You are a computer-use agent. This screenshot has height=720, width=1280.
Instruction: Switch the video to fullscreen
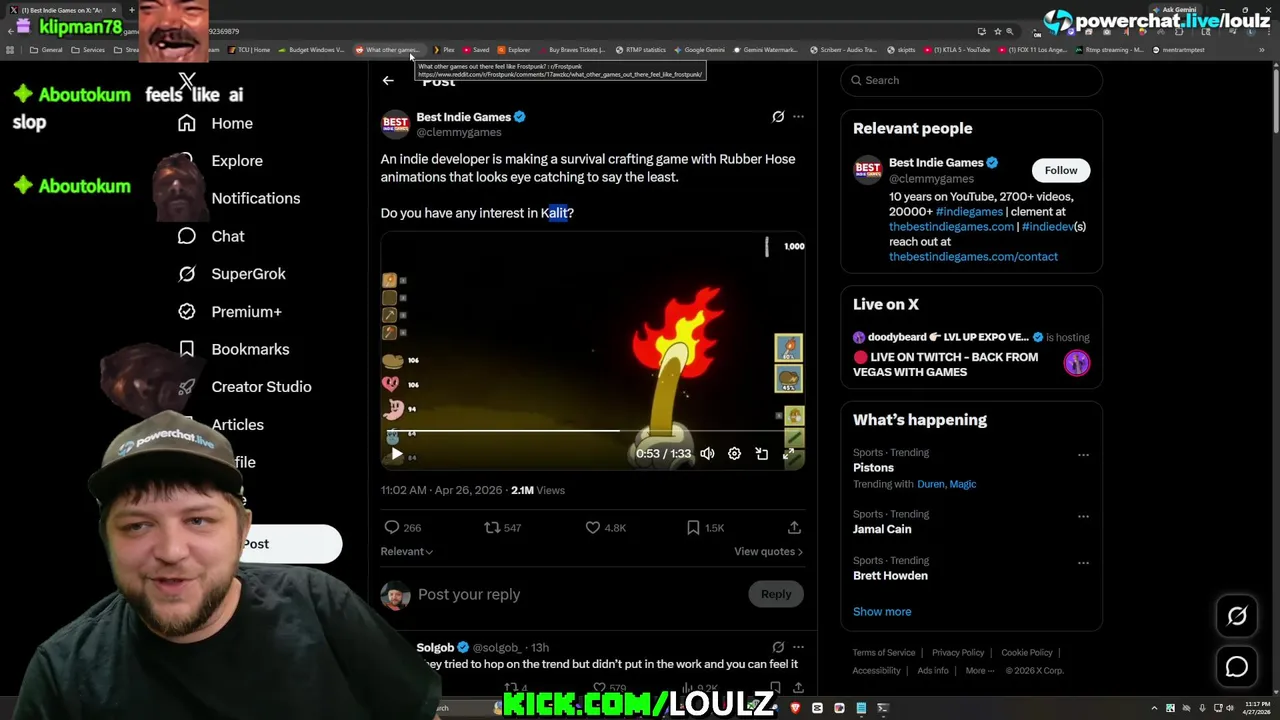(x=789, y=454)
